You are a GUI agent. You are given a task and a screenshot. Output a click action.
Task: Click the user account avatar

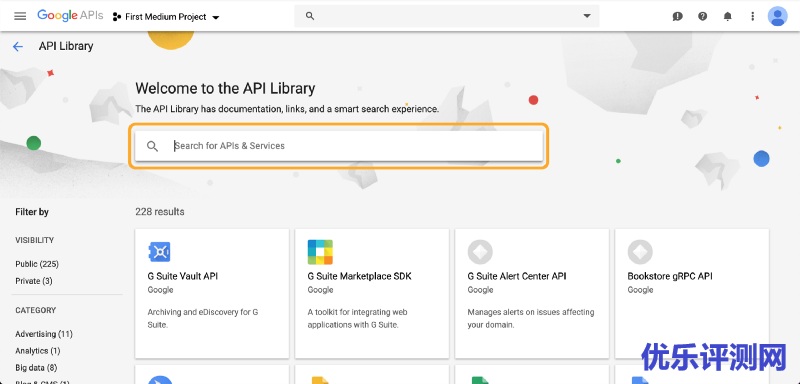point(778,16)
